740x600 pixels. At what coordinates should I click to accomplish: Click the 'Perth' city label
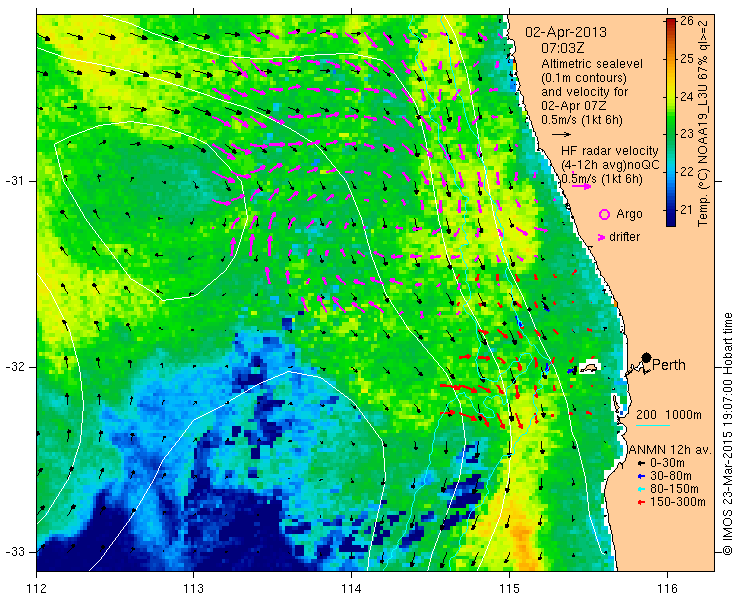pyautogui.click(x=669, y=365)
